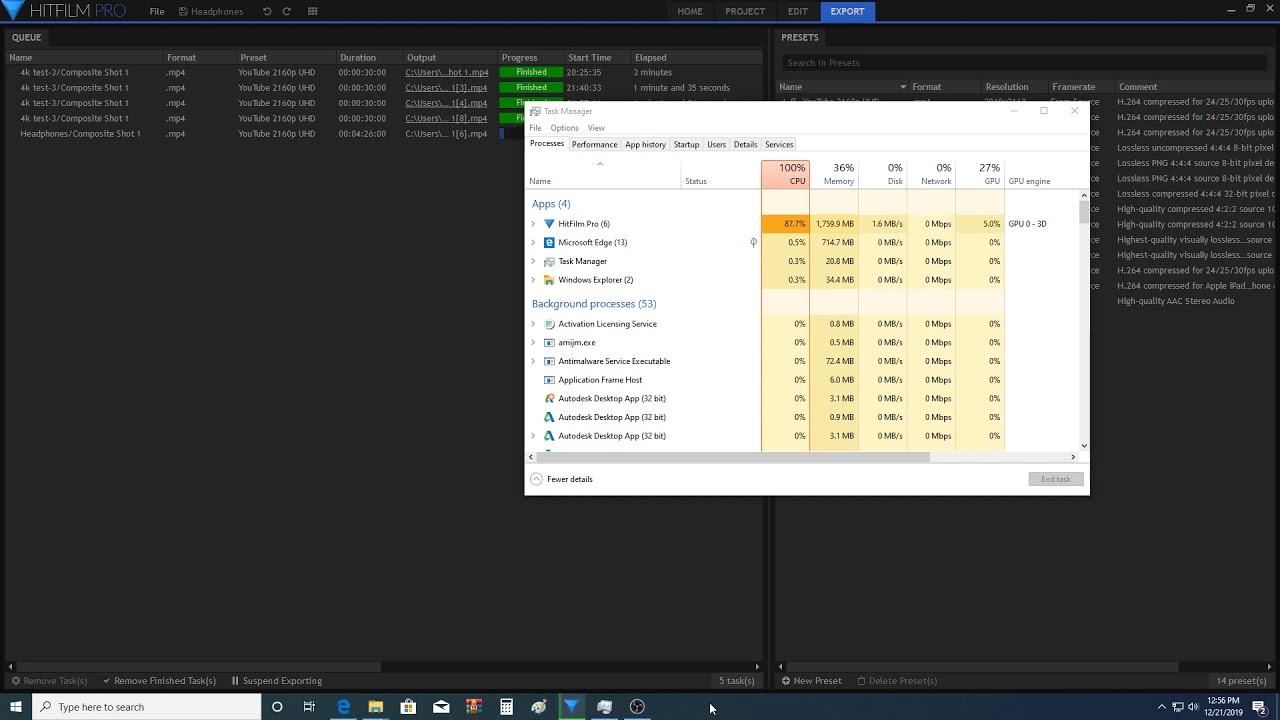1280x720 pixels.
Task: Expand Windows Explorer (2) process group
Action: [x=533, y=280]
